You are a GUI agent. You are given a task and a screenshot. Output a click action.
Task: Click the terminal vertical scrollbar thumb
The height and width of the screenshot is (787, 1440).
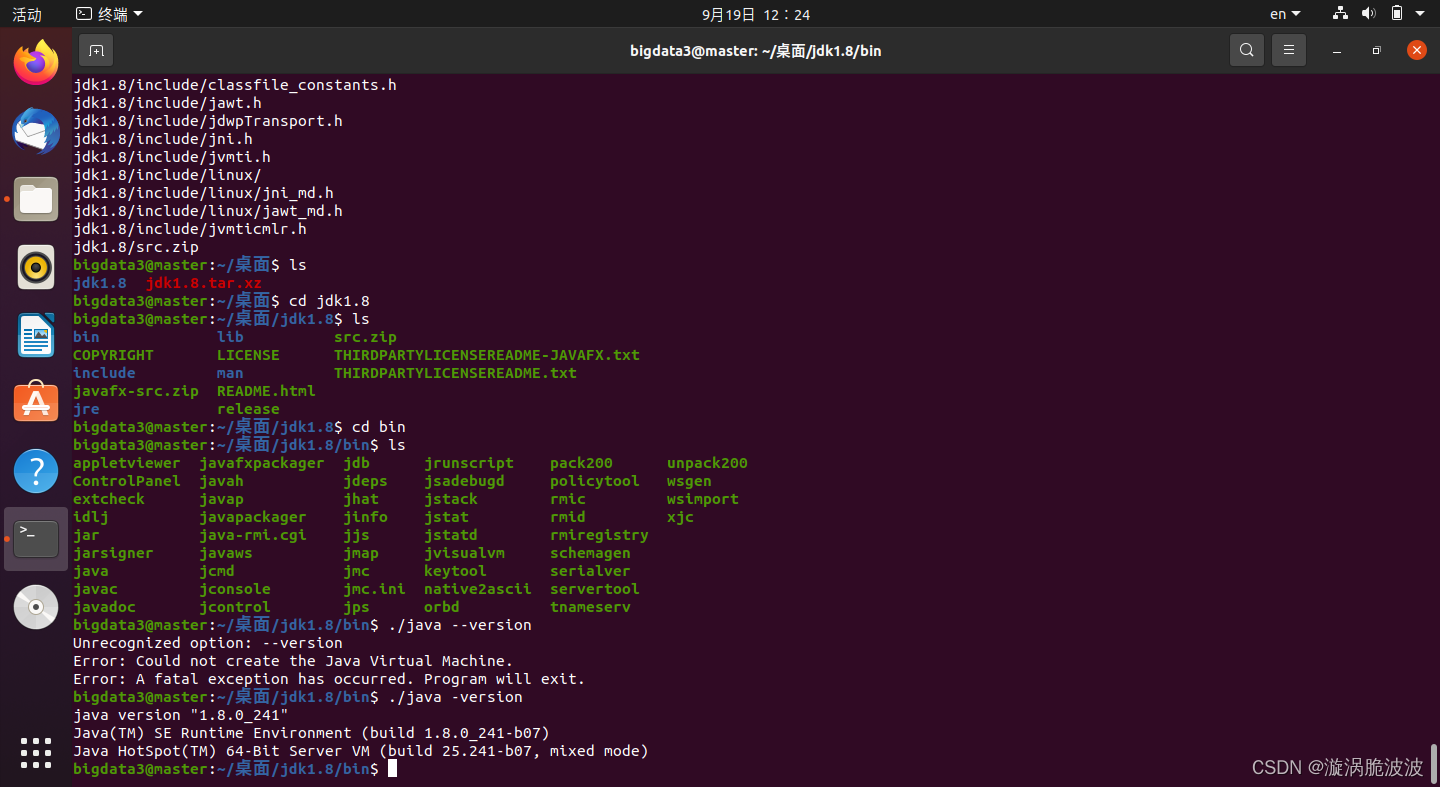tap(1433, 762)
